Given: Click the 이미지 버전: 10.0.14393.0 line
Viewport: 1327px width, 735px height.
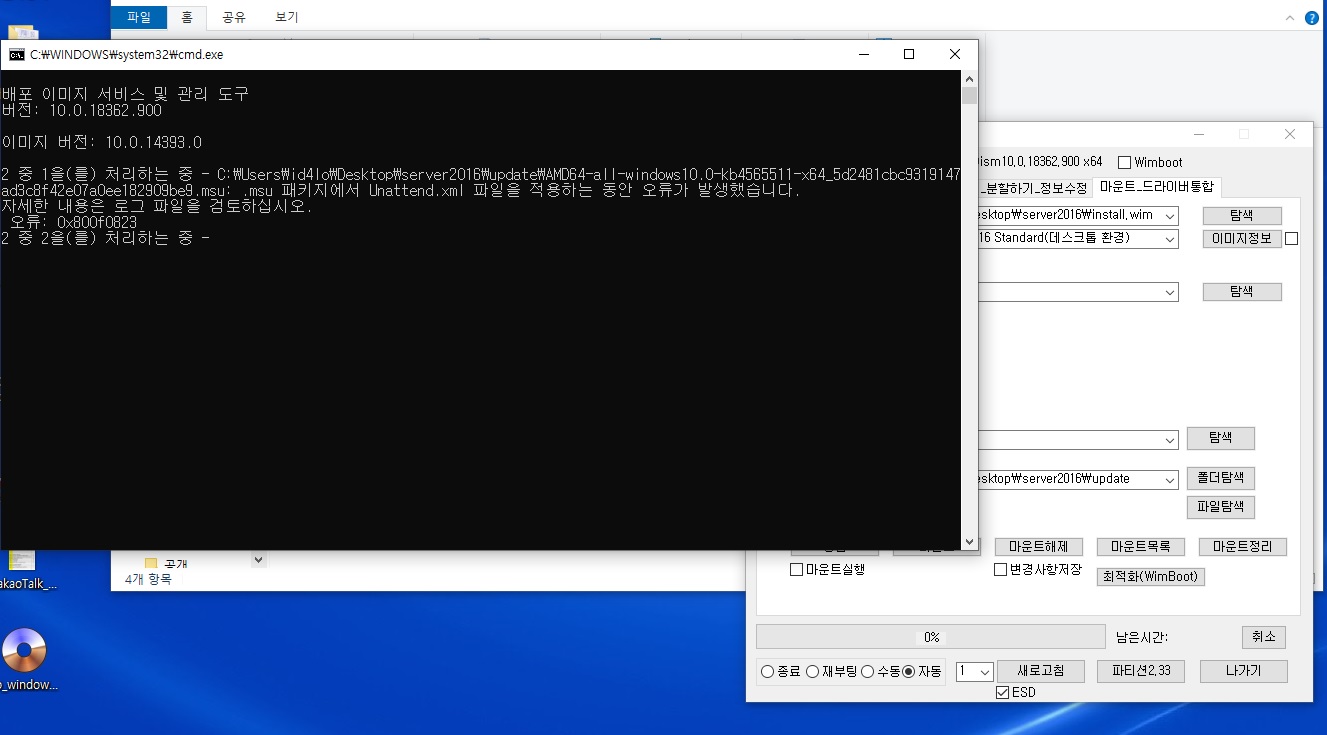Looking at the screenshot, I should pyautogui.click(x=102, y=142).
